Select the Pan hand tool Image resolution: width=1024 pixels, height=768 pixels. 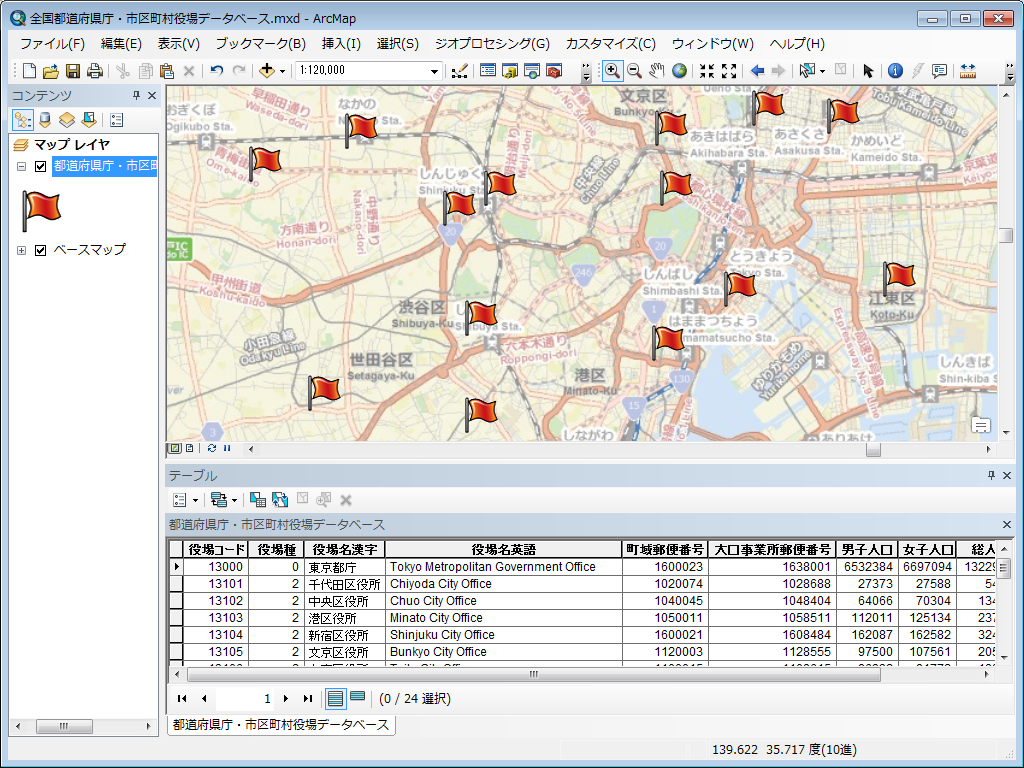[x=656, y=71]
